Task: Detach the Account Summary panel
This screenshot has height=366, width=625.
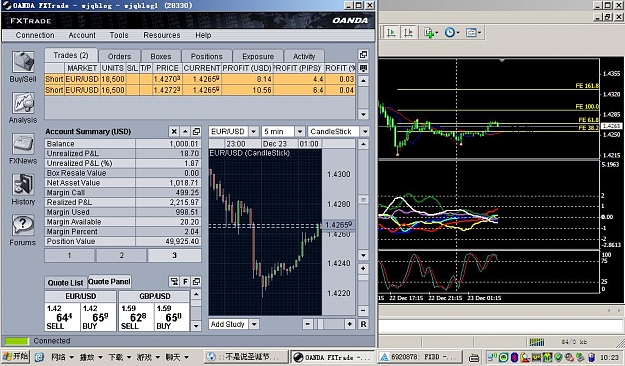Action: pyautogui.click(x=196, y=132)
